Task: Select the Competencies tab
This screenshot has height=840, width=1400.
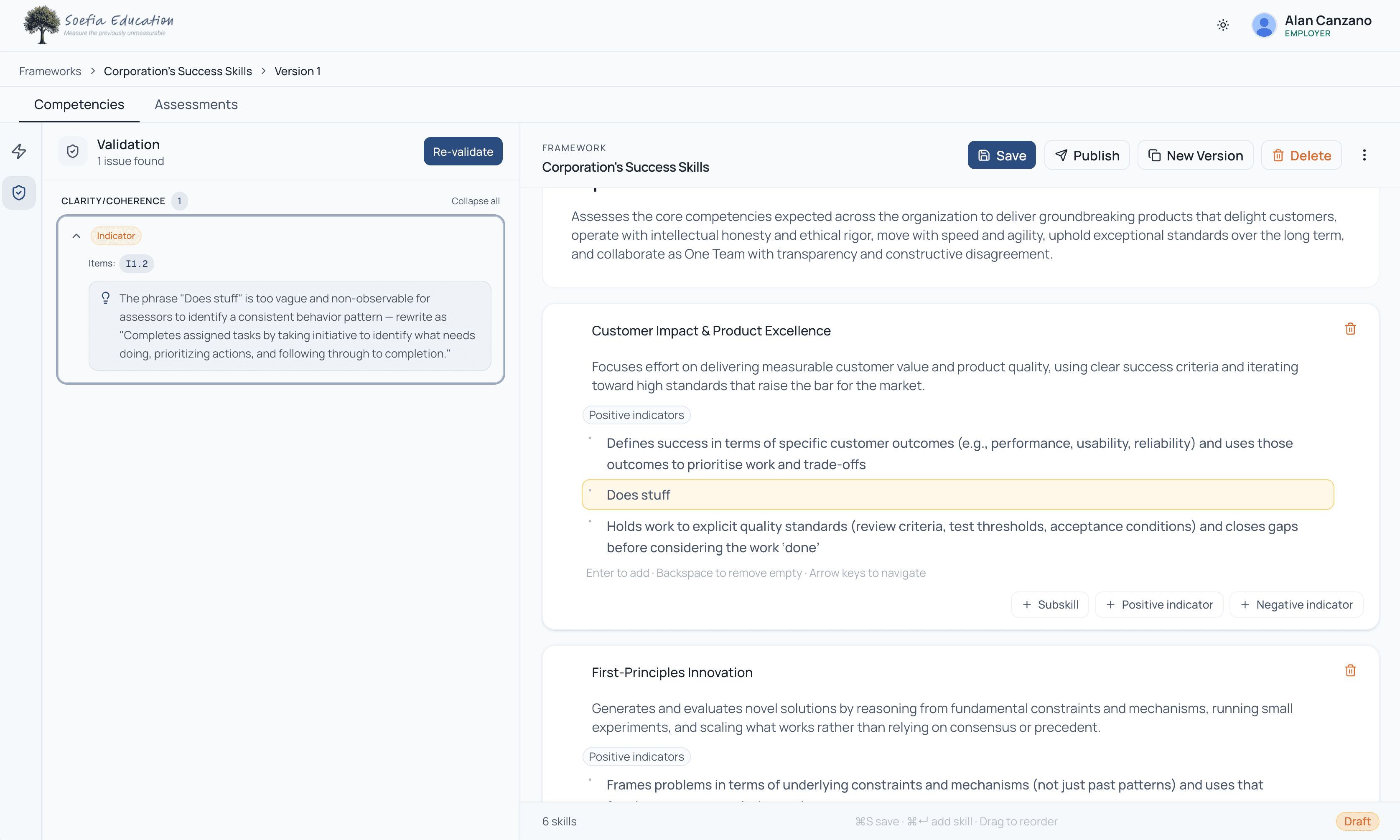Action: click(x=79, y=104)
